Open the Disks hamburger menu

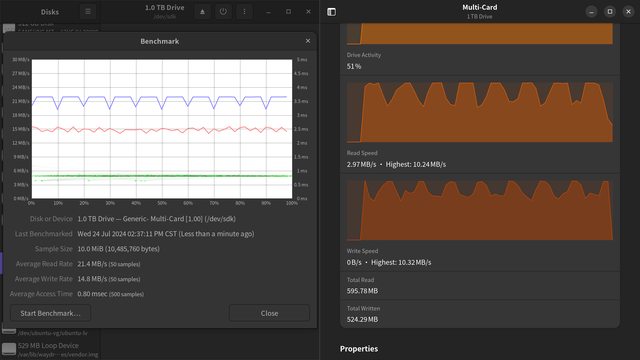click(88, 11)
